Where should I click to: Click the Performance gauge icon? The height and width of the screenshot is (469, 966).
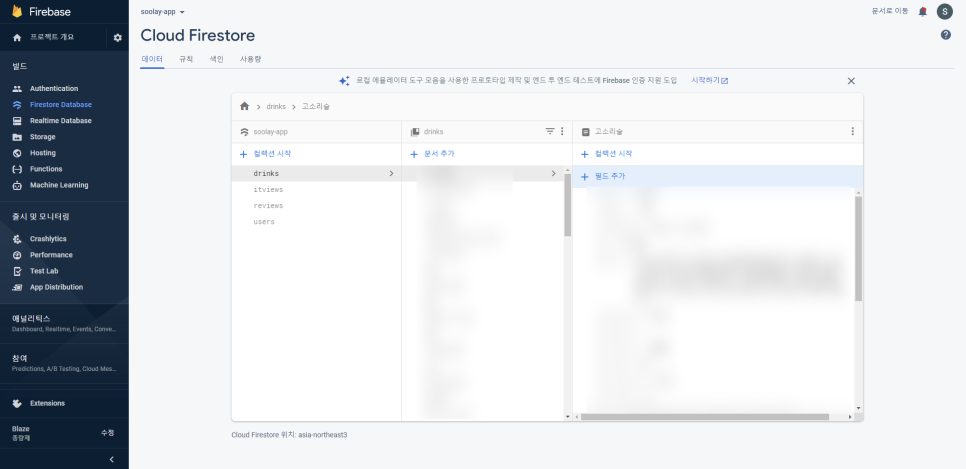coord(17,255)
